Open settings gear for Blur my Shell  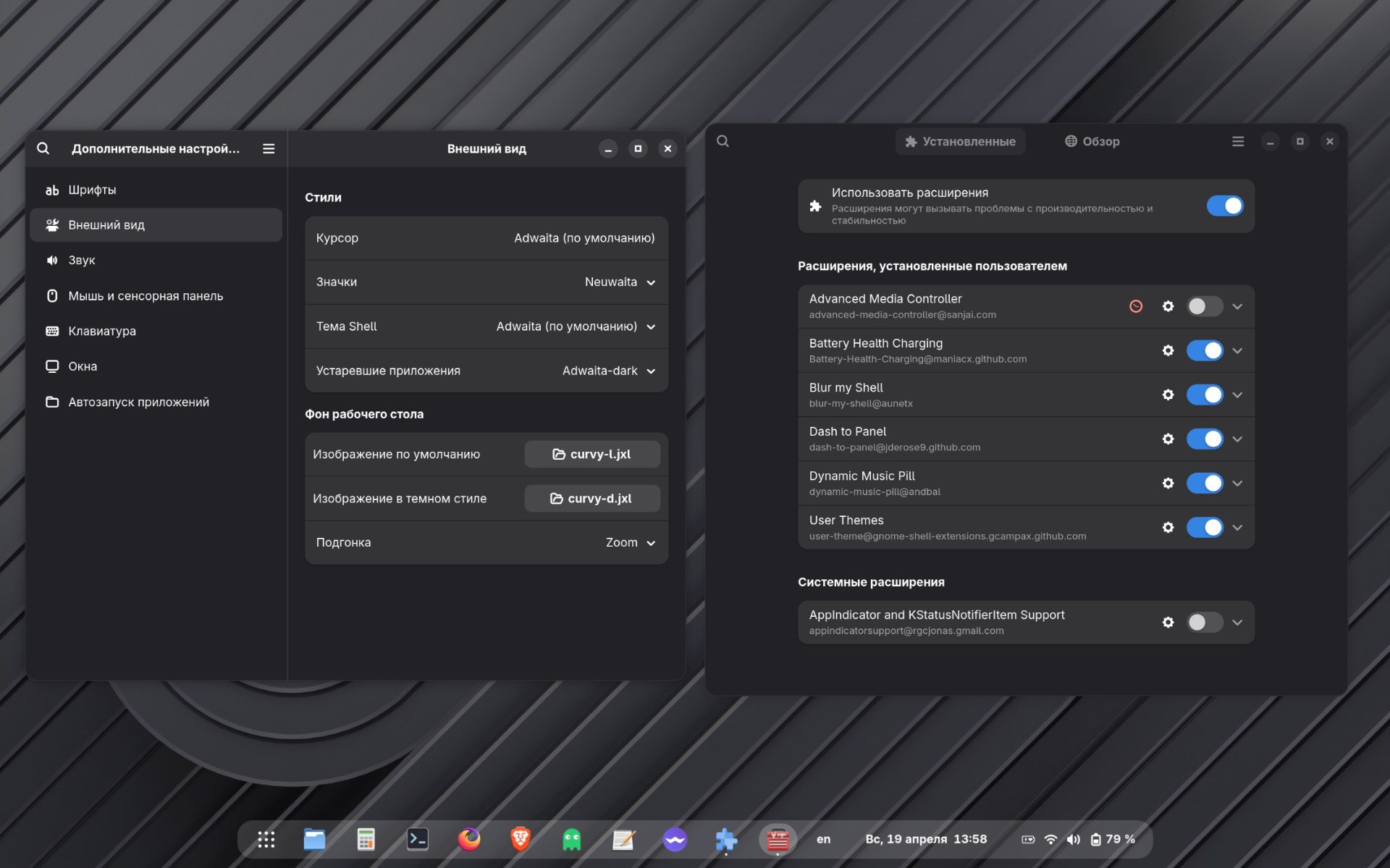pyautogui.click(x=1168, y=395)
